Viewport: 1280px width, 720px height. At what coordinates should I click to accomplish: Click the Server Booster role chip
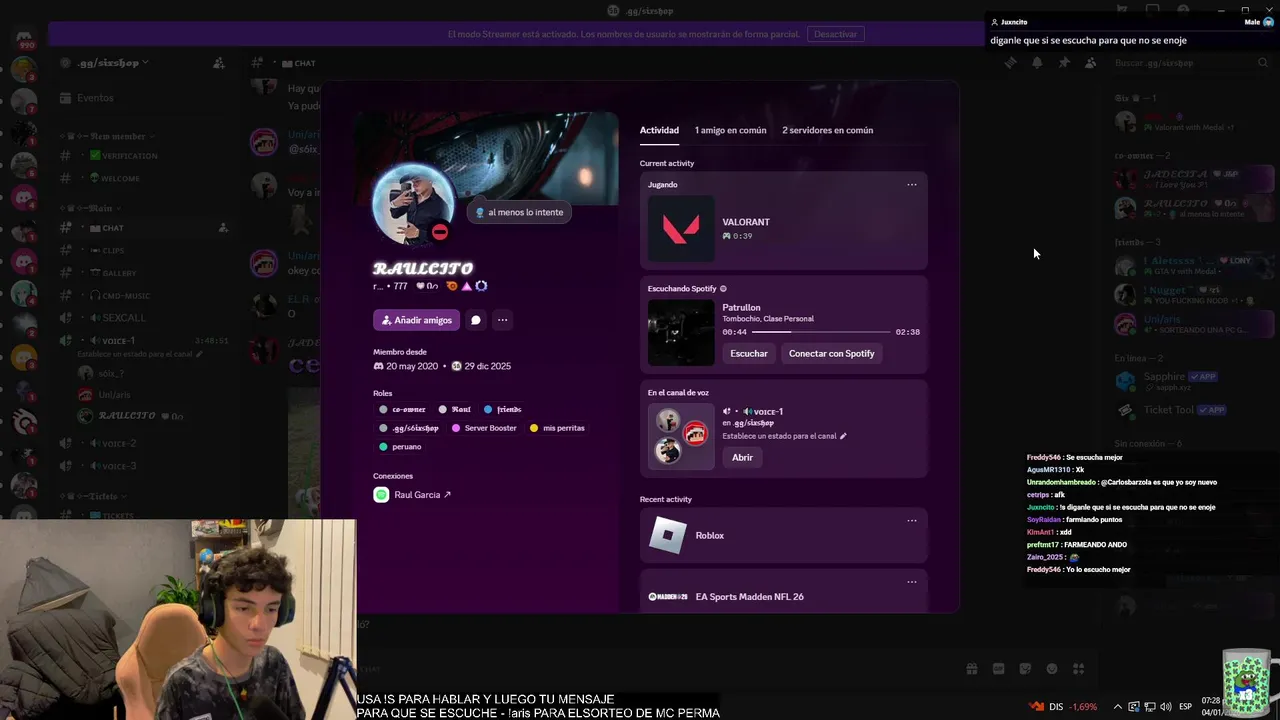click(x=484, y=428)
